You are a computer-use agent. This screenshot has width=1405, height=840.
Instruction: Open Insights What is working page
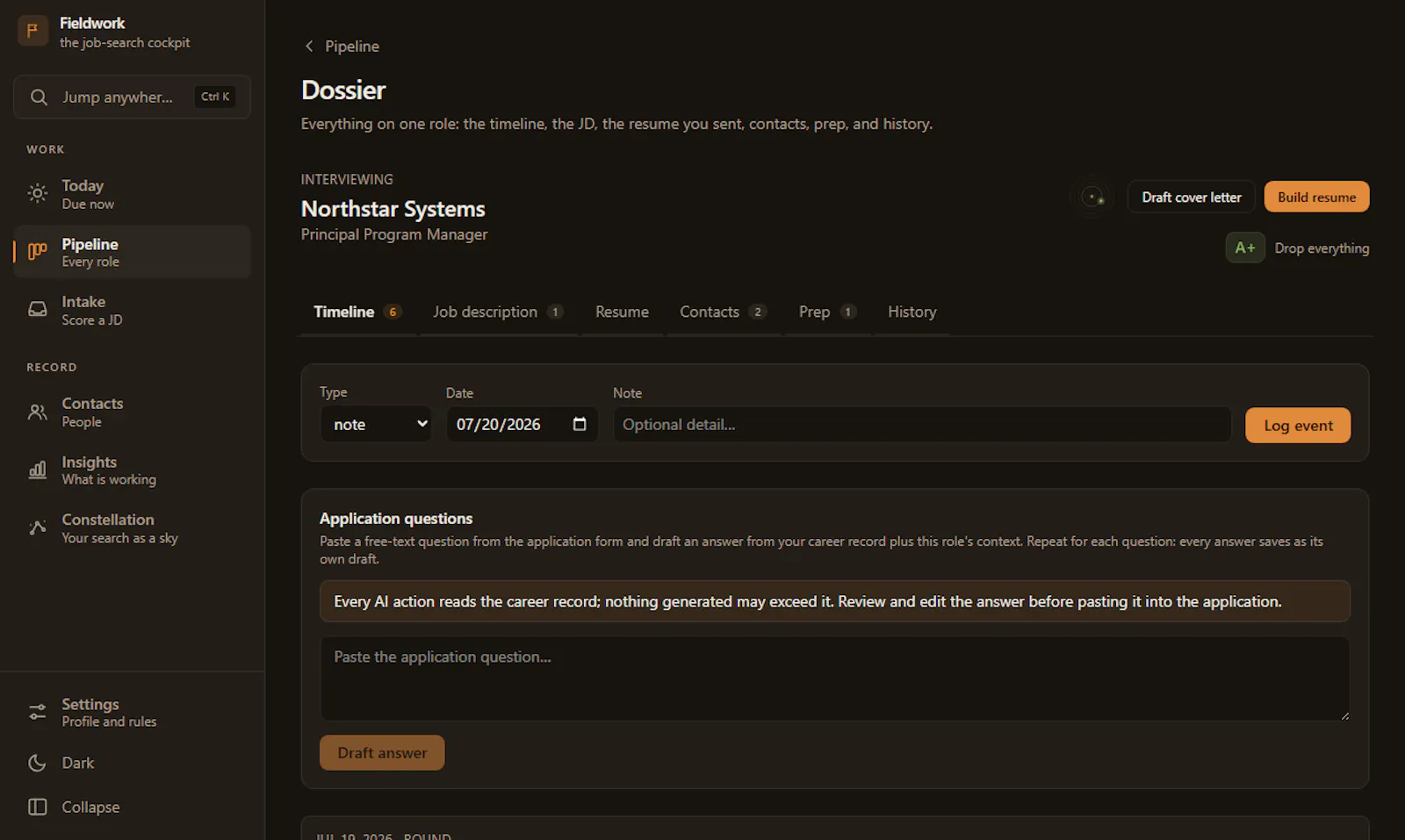click(132, 470)
